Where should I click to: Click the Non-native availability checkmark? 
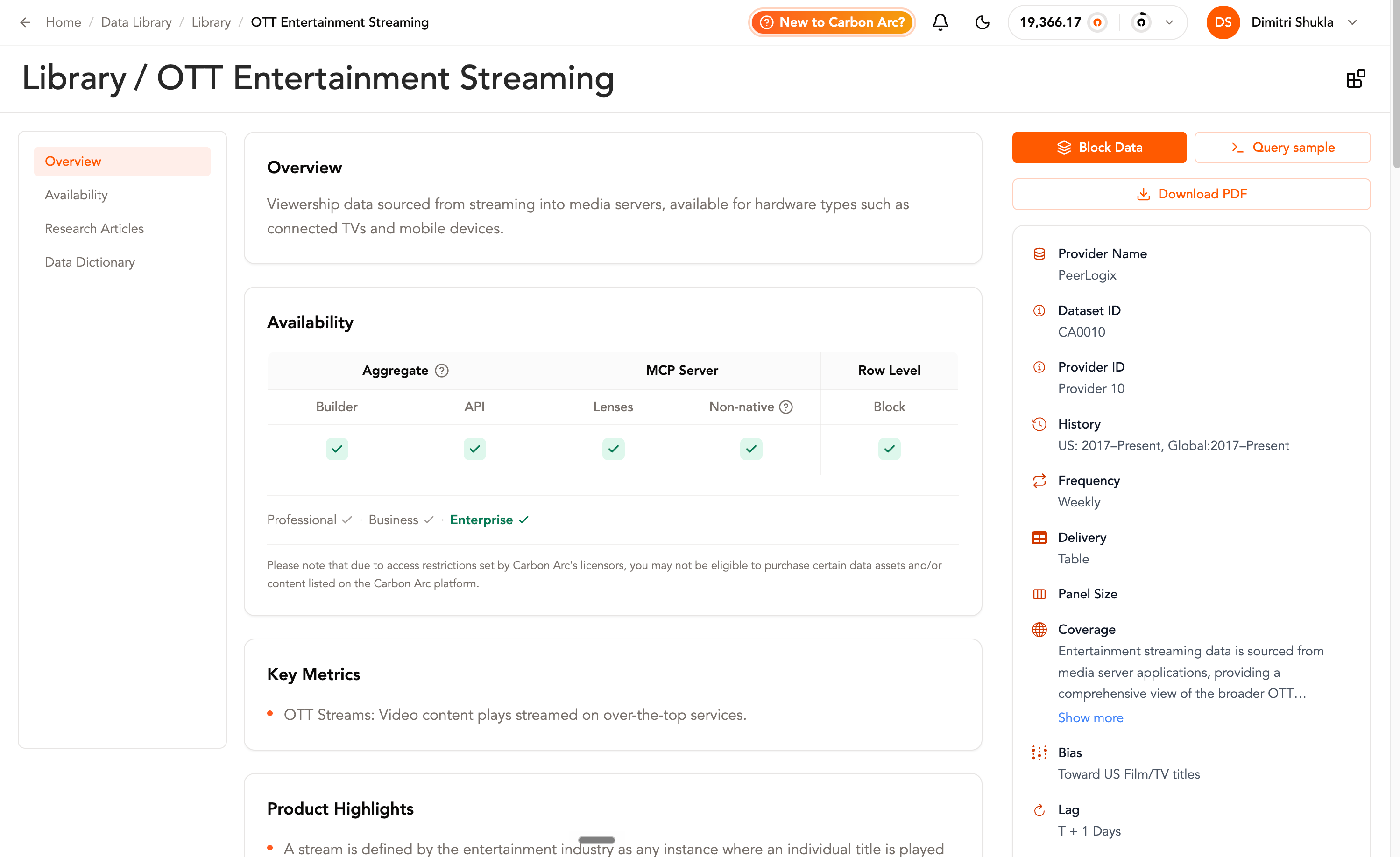coord(751,449)
